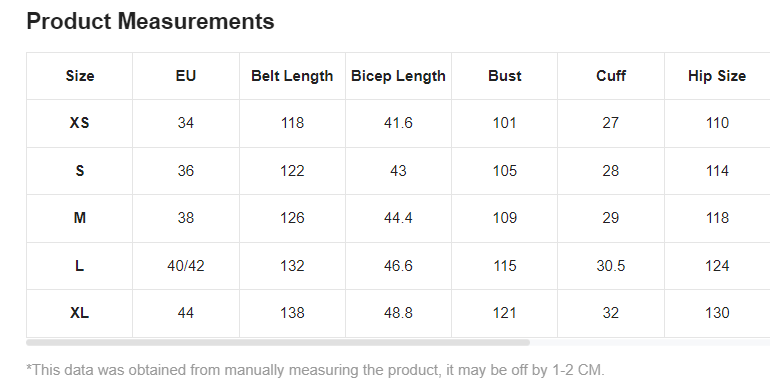Image resolution: width=770 pixels, height=387 pixels.
Task: Click the EU column header
Action: [186, 76]
